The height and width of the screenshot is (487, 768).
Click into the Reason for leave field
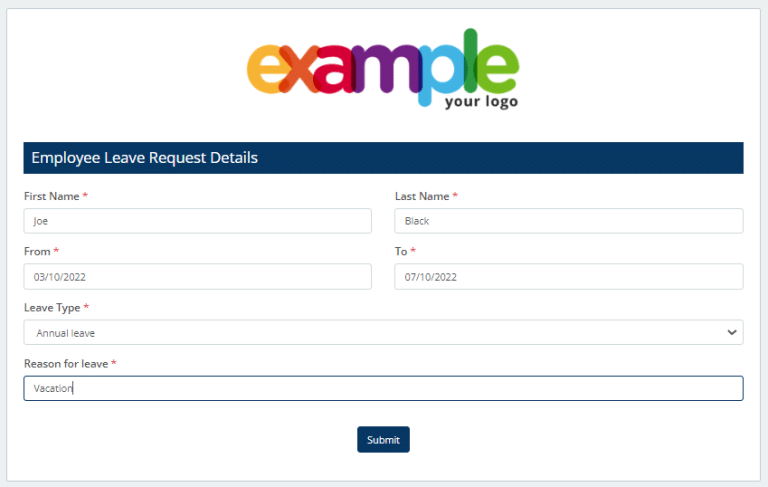coord(383,388)
